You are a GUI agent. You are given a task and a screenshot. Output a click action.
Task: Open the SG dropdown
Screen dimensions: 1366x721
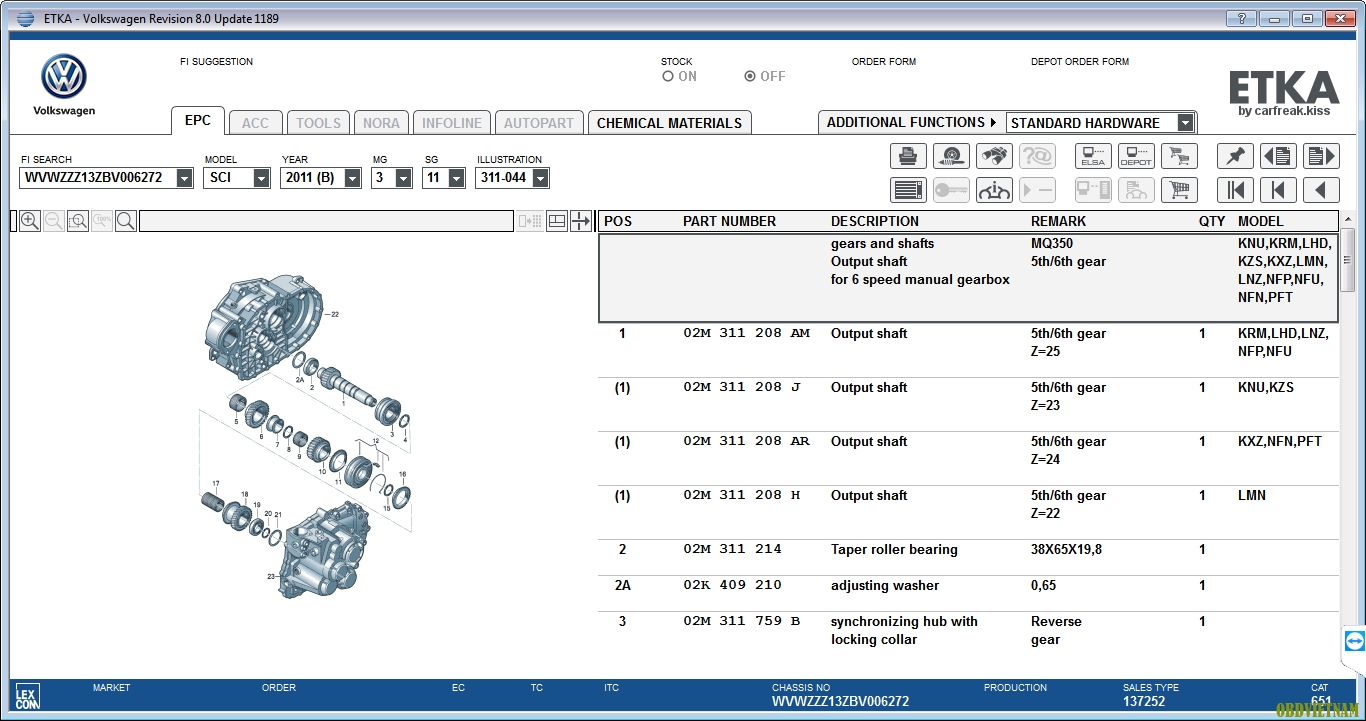pos(456,178)
